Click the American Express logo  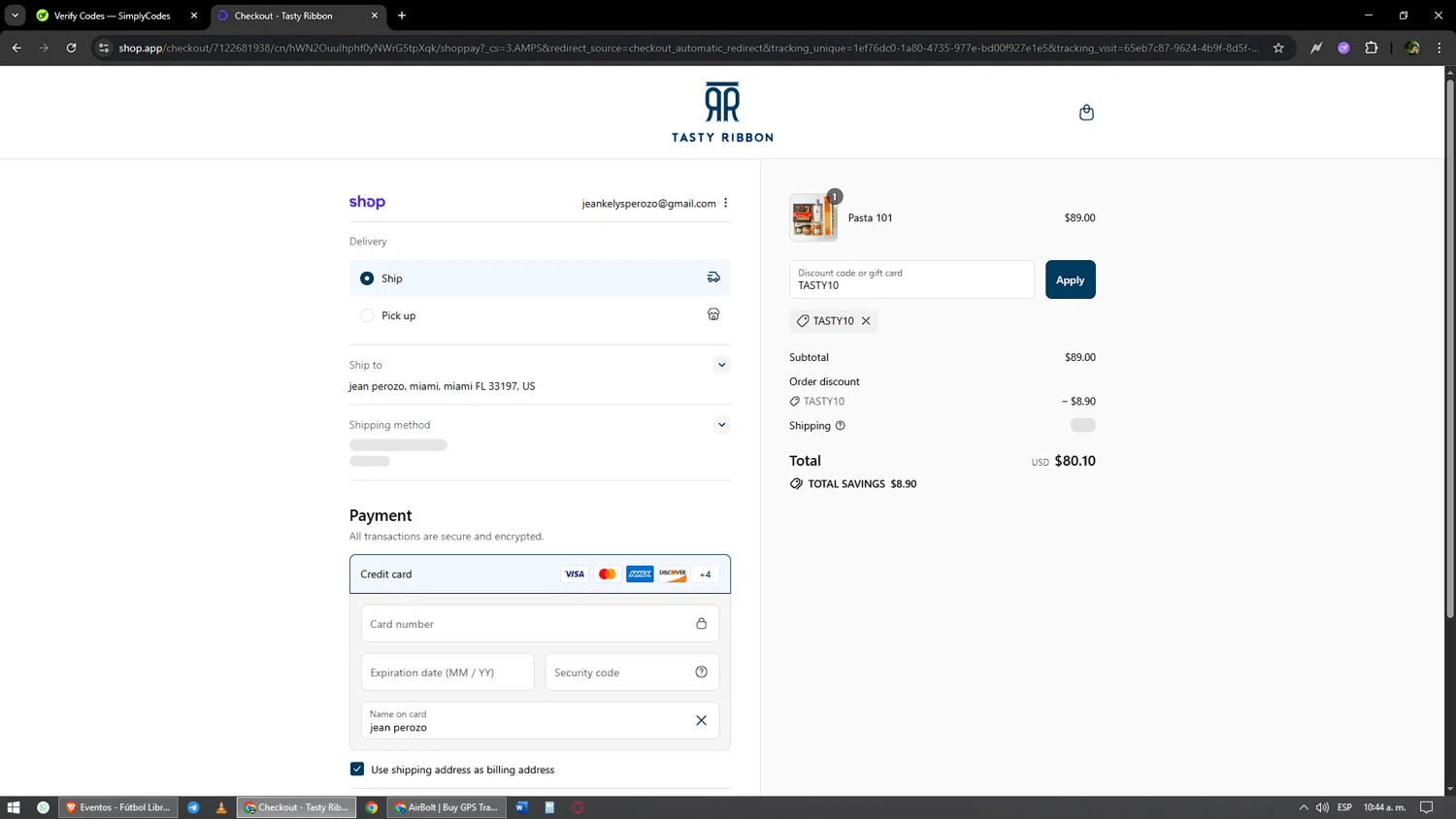click(x=640, y=573)
